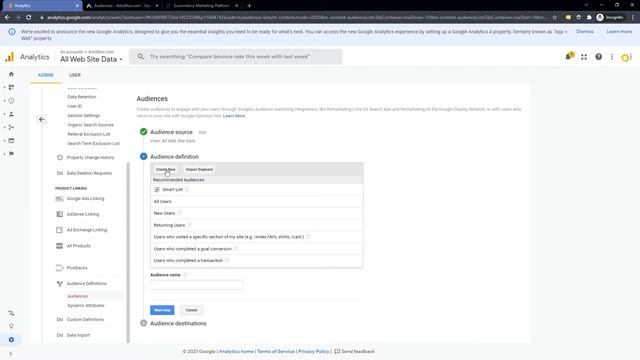Open the Home icon in left sidebar
640x360 pixels.
pyautogui.click(x=11, y=74)
